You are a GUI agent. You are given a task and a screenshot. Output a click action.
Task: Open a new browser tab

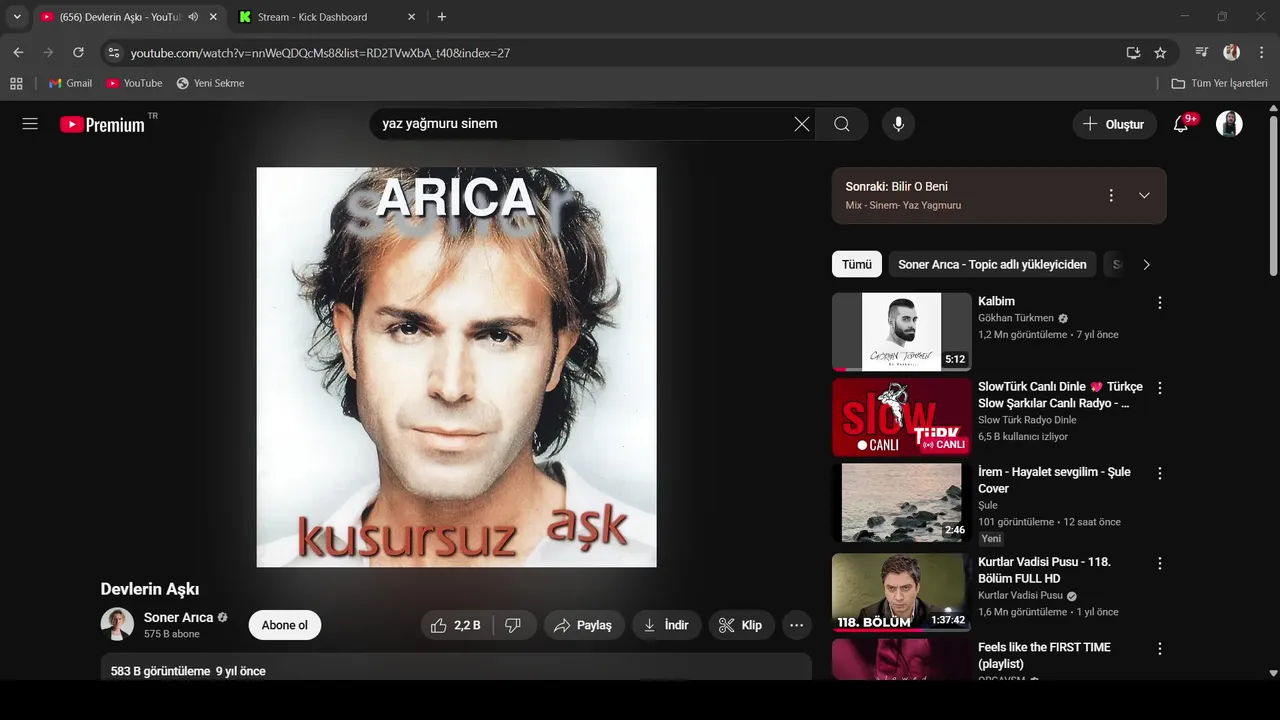click(442, 17)
